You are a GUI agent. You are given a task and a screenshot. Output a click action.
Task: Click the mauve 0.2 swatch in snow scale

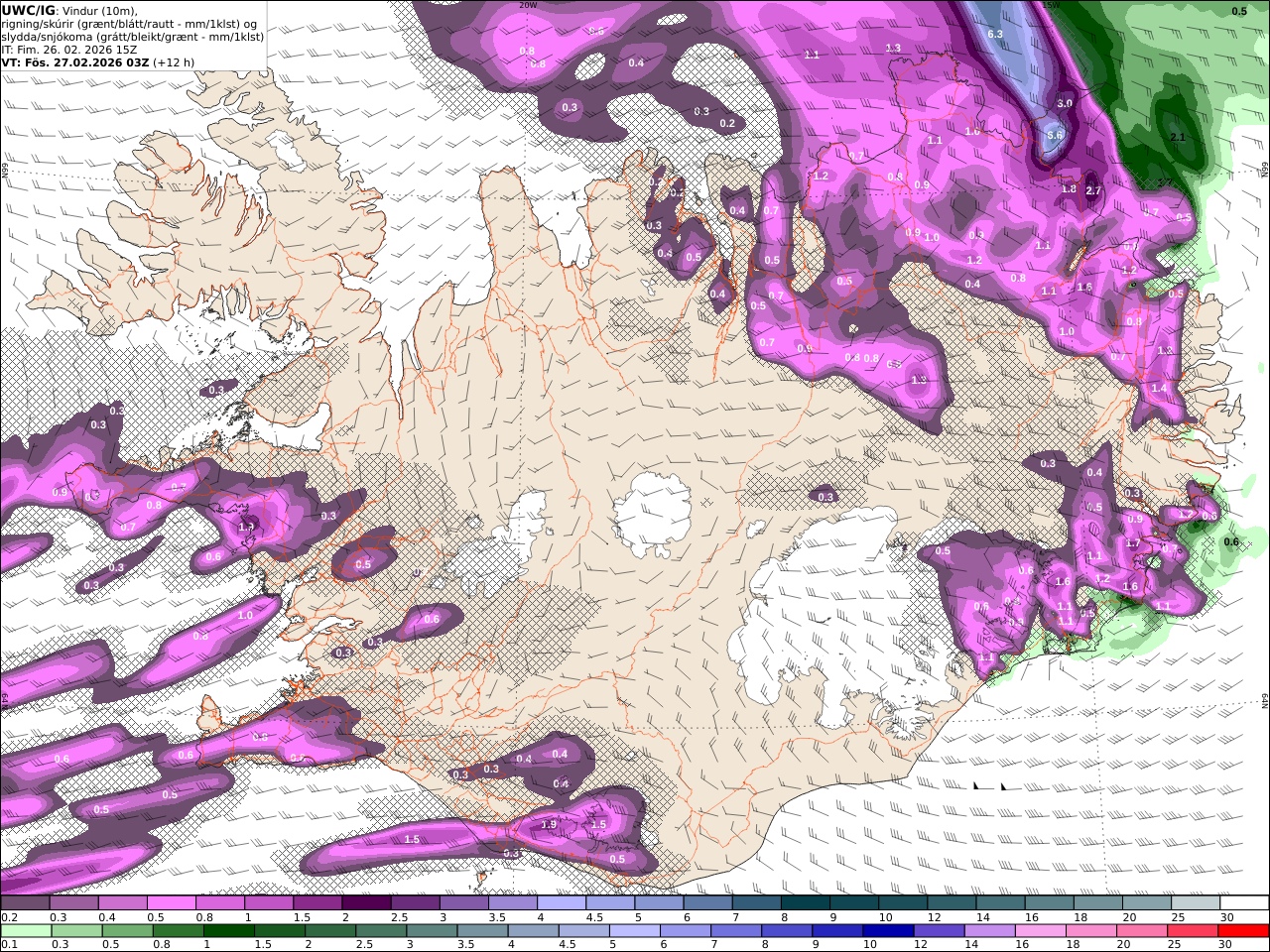(x=25, y=903)
